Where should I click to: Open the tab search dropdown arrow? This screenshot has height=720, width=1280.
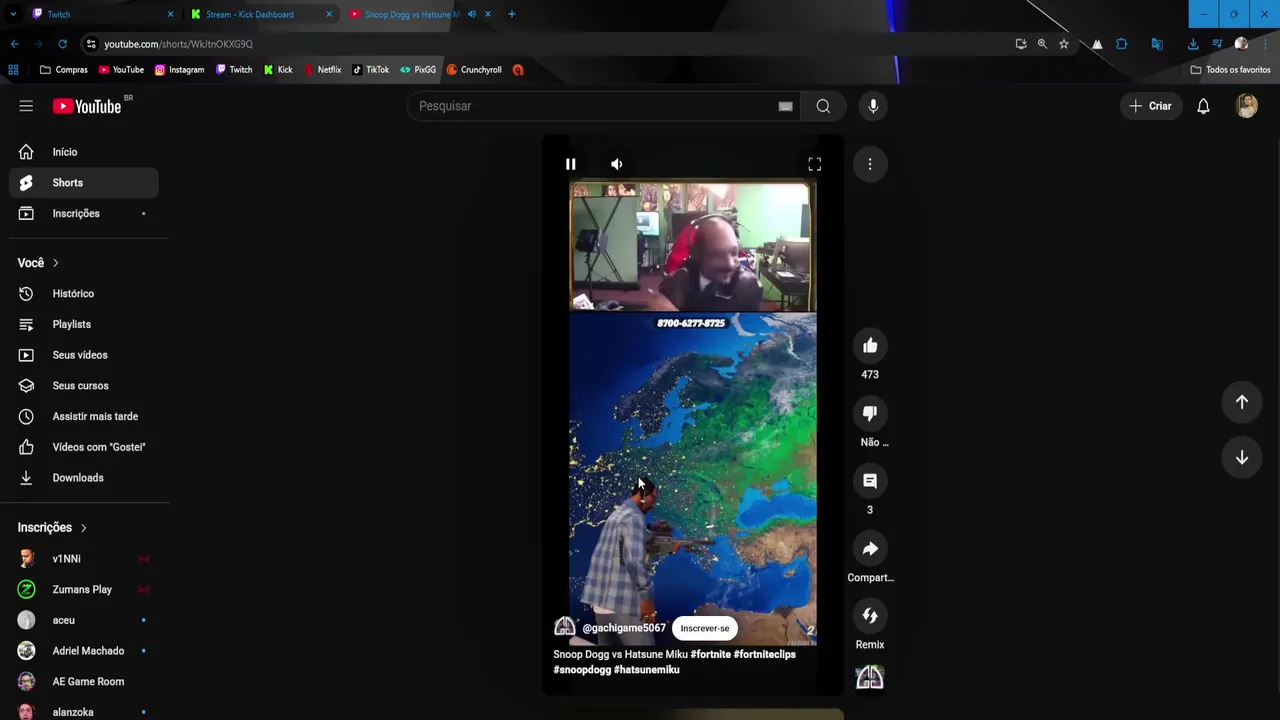coord(12,14)
